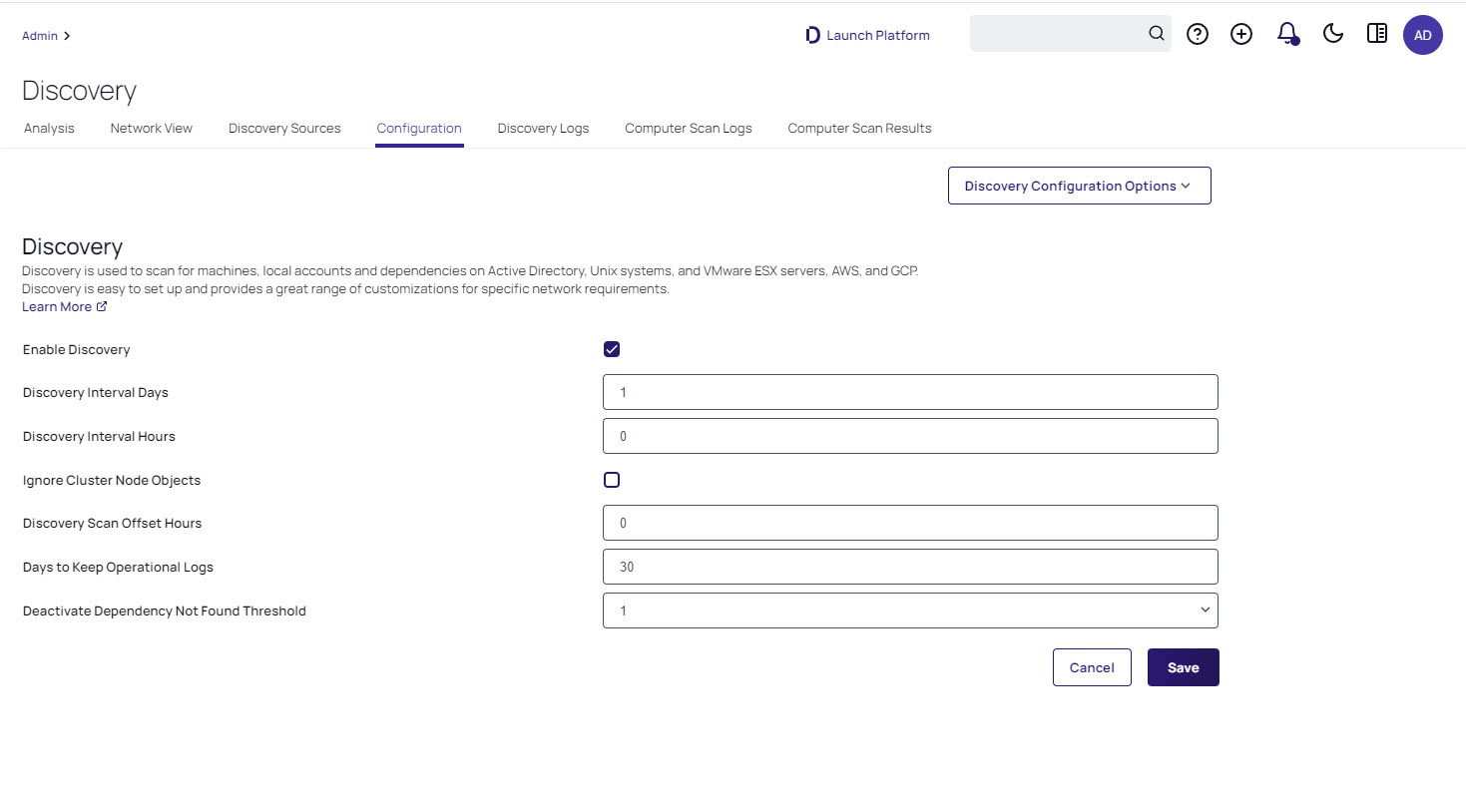
Task: Check the Ignore Cluster Node Objects box
Action: pyautogui.click(x=612, y=480)
